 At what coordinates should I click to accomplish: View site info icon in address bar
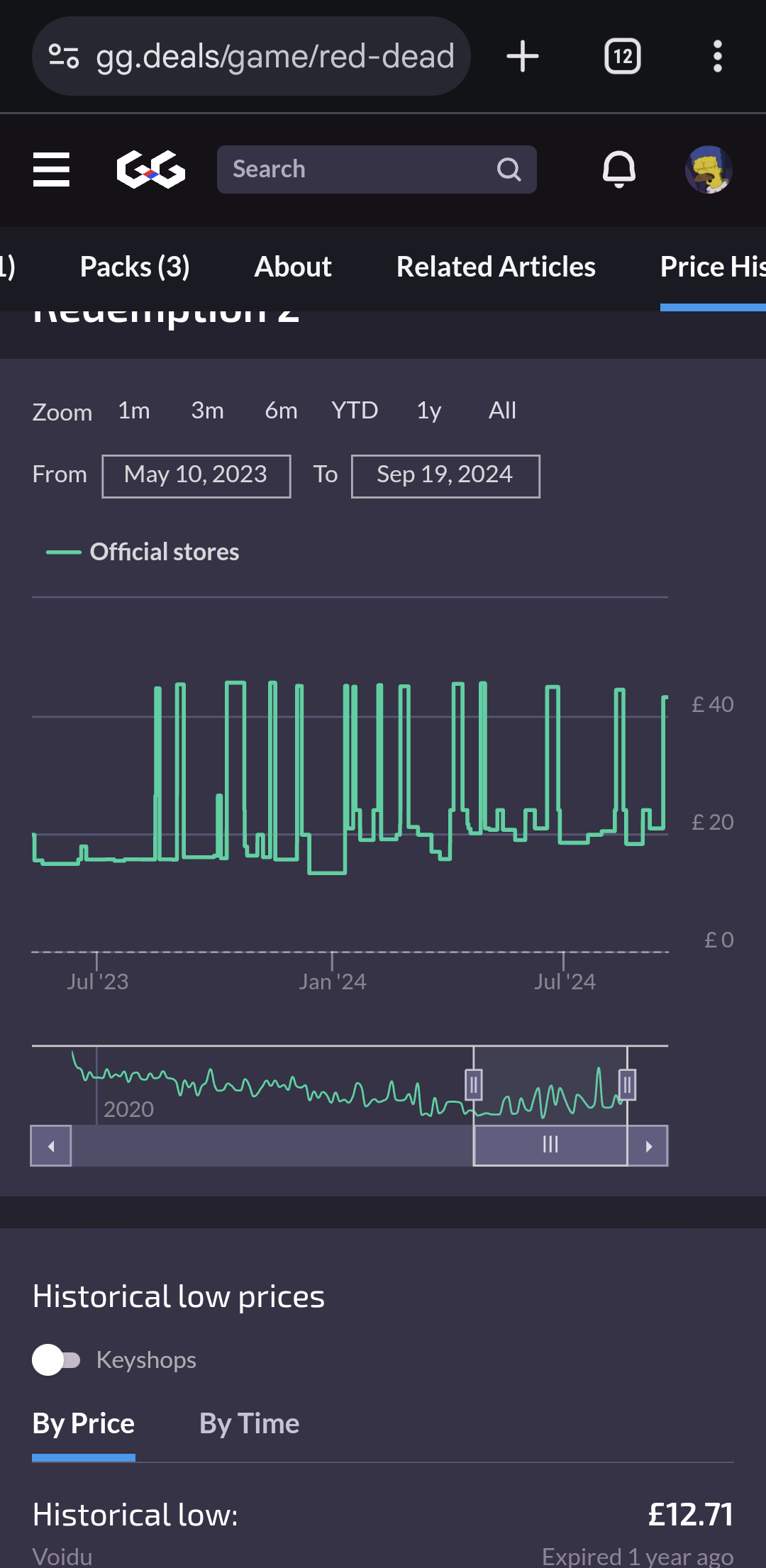[63, 56]
